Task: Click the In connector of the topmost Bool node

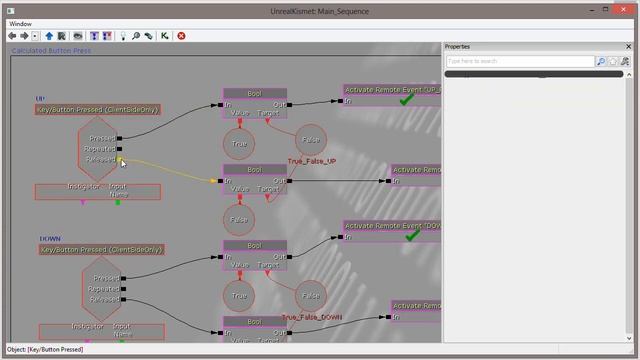Action: tap(220, 105)
